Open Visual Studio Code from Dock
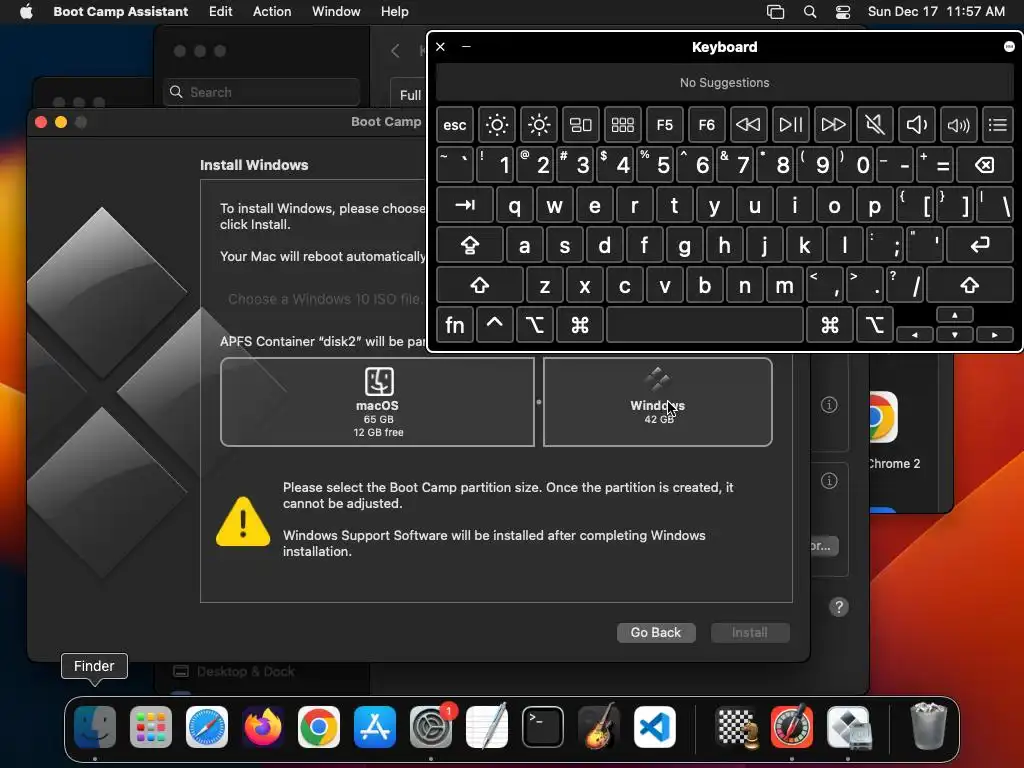Screen dimensions: 1024x768 pyautogui.click(x=654, y=727)
